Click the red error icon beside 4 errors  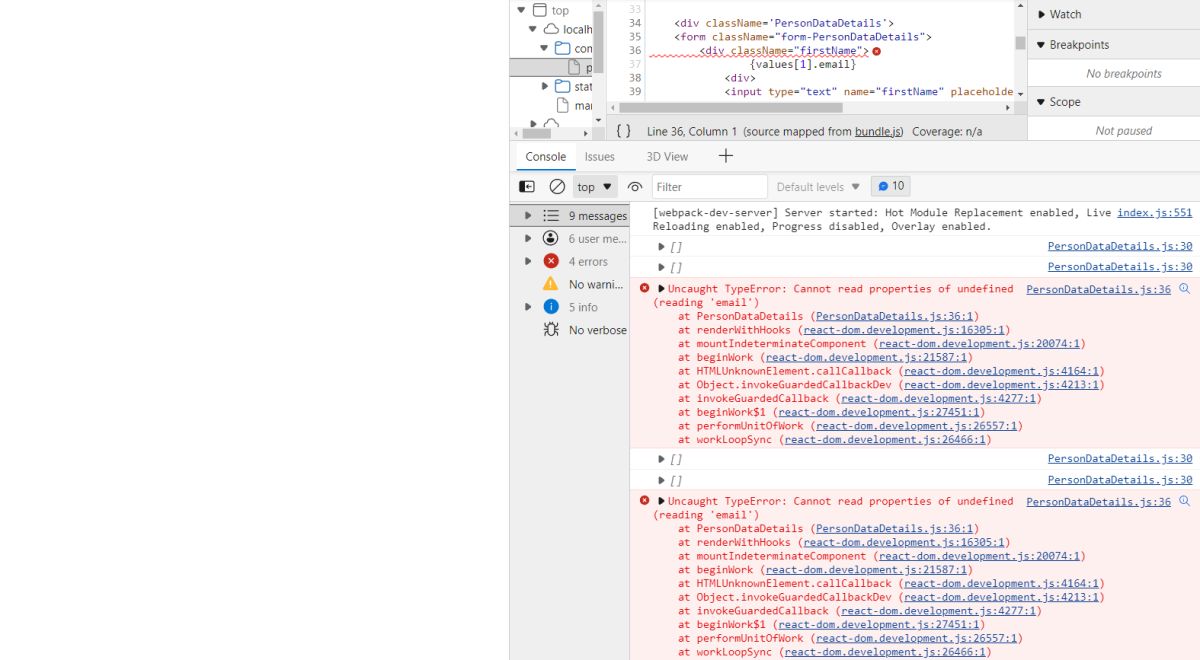click(551, 261)
